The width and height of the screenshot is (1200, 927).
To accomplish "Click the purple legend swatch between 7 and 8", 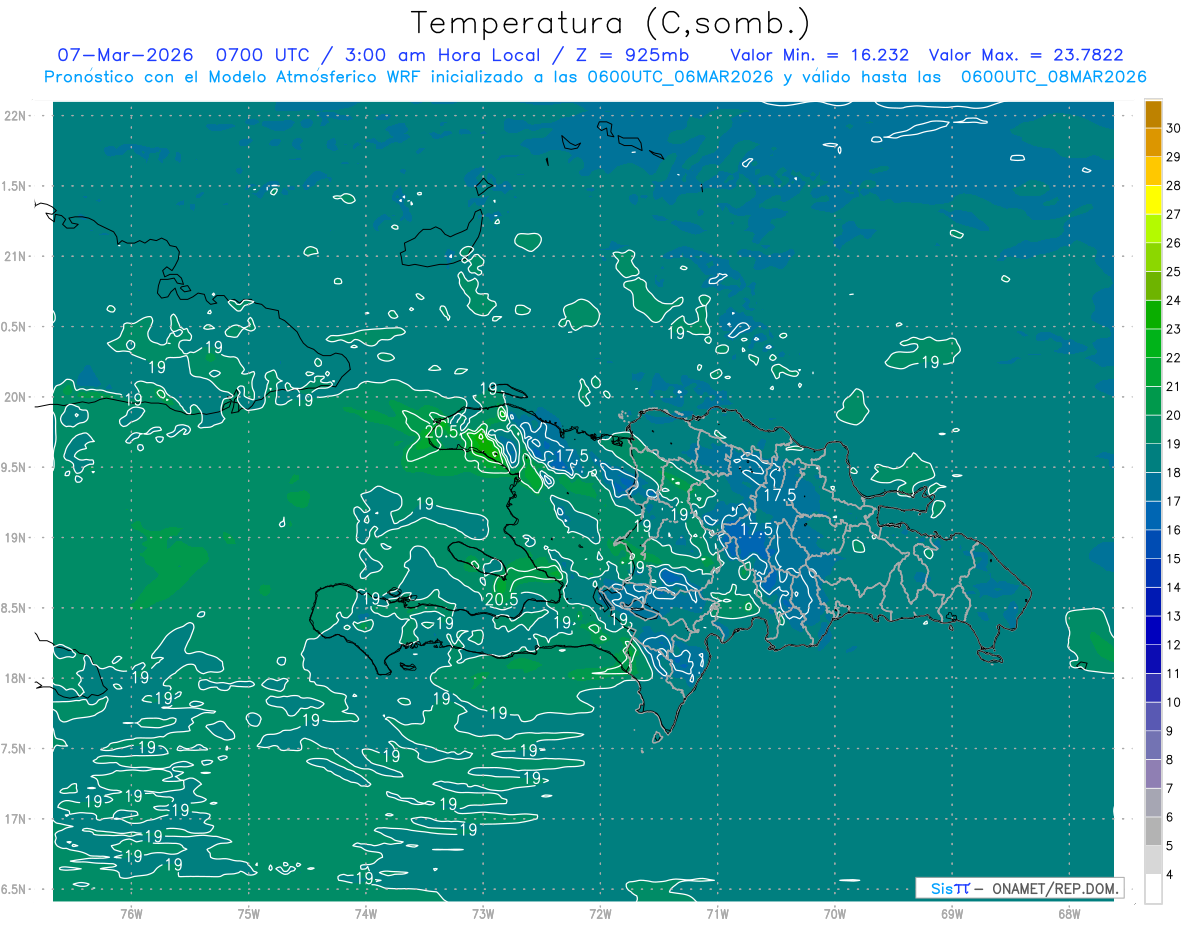I will pyautogui.click(x=1153, y=774).
